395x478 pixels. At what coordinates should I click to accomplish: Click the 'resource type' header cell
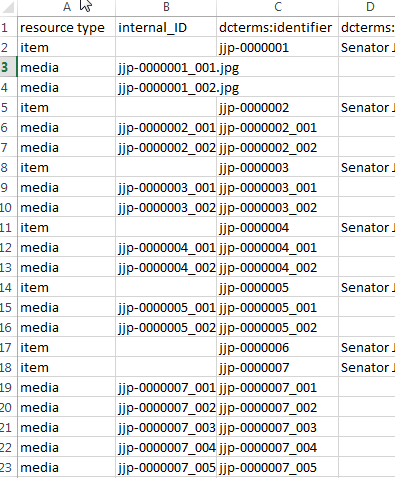pos(67,27)
